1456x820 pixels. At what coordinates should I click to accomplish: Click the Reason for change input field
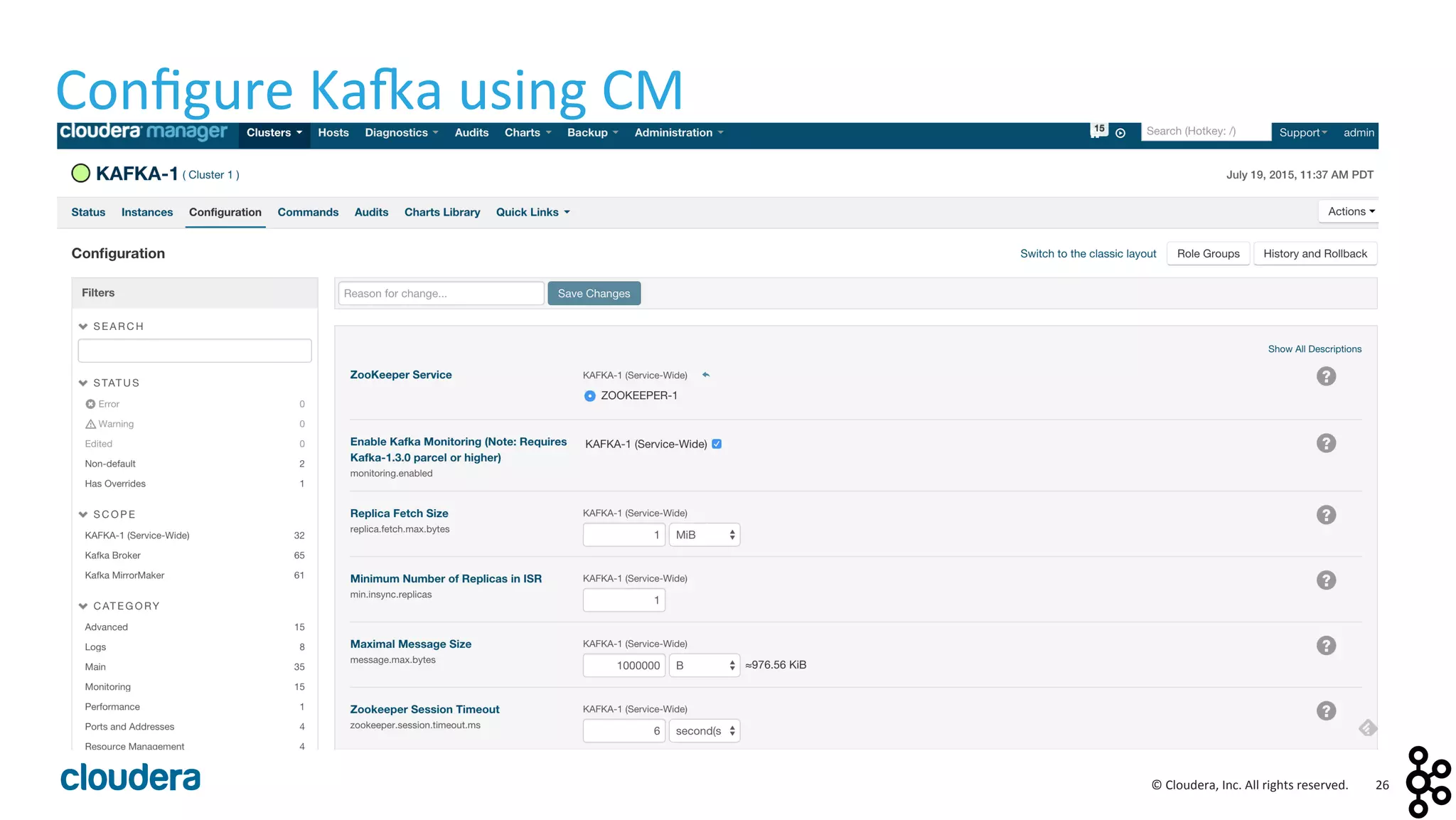441,294
